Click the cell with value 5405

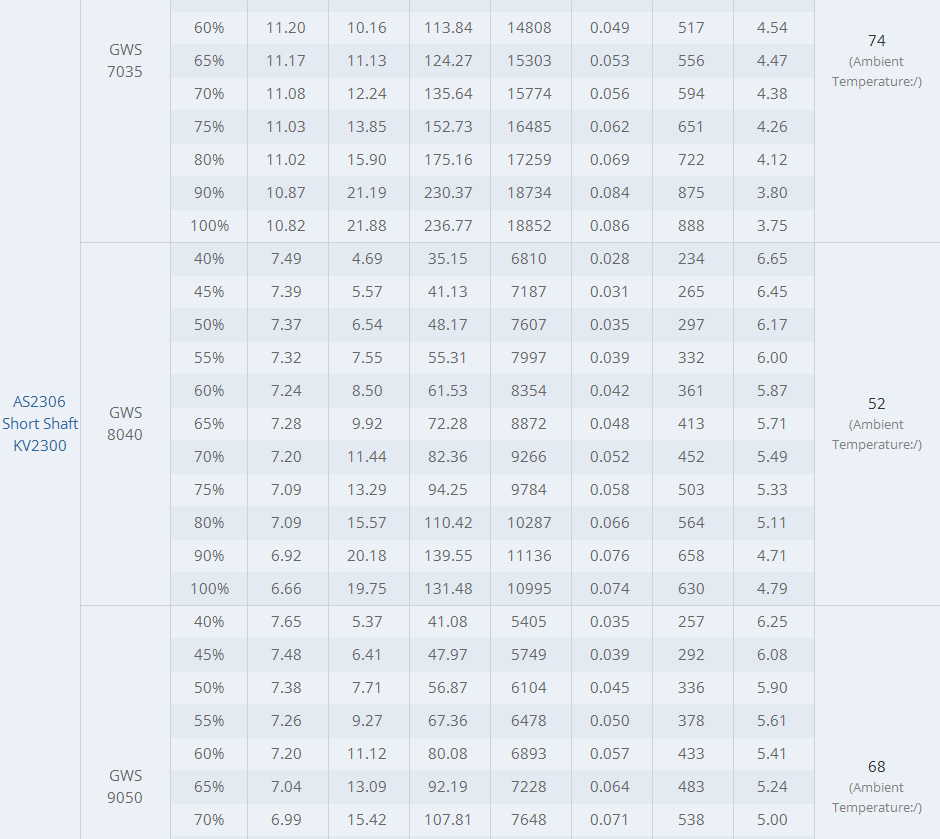tap(529, 622)
